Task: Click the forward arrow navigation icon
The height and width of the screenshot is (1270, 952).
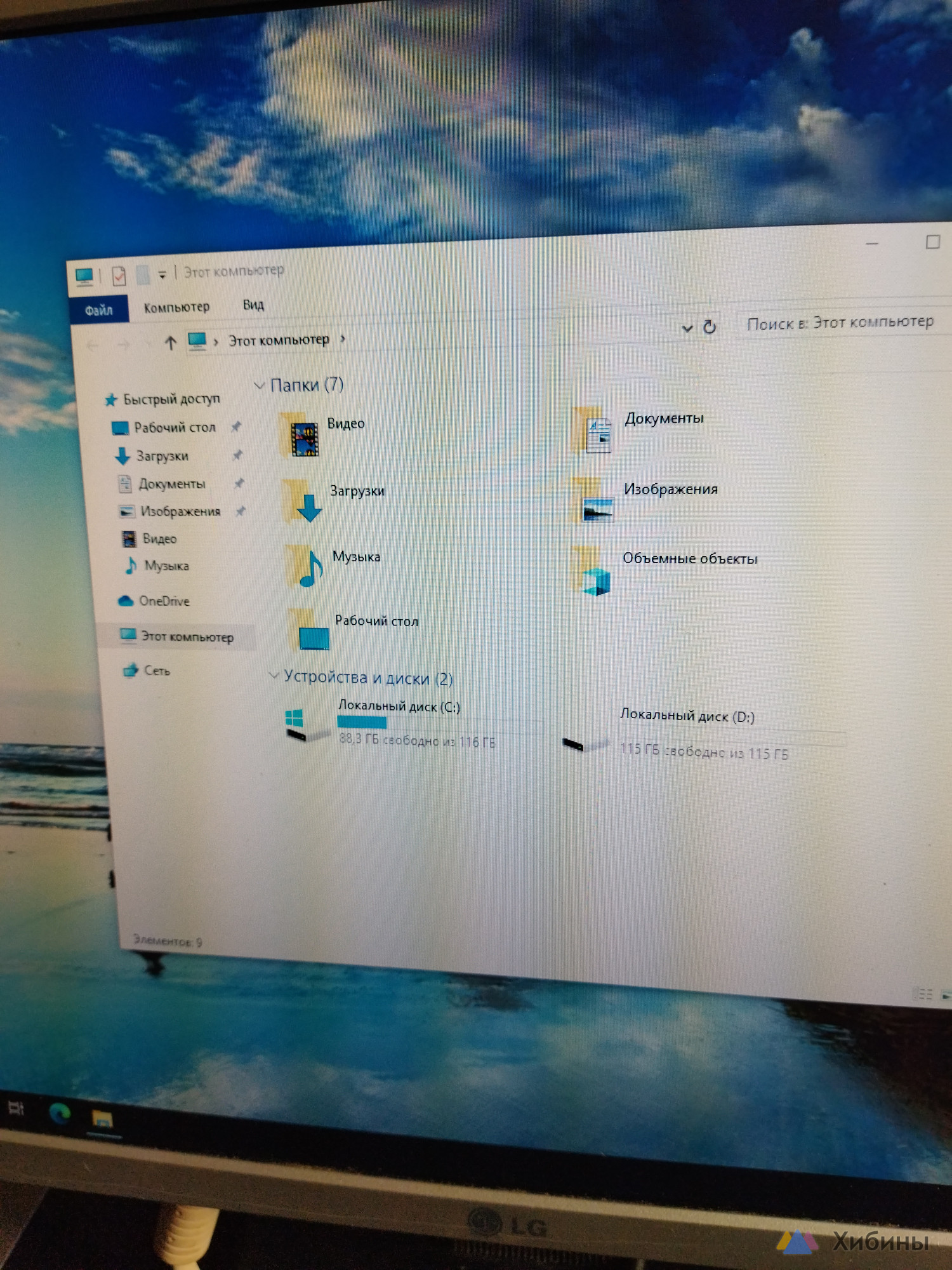Action: 124,345
